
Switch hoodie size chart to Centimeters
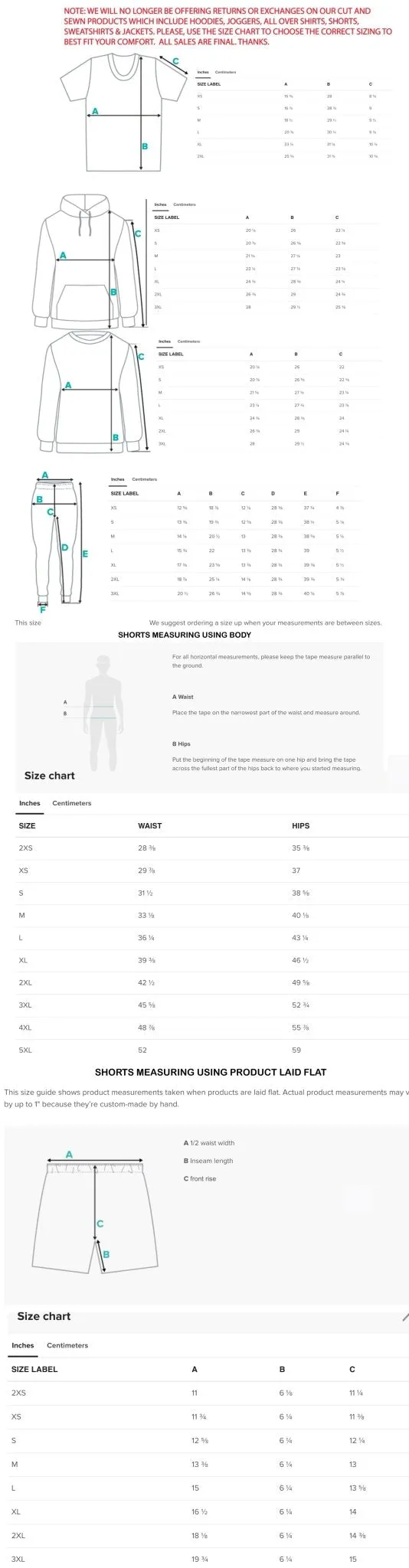(x=185, y=204)
